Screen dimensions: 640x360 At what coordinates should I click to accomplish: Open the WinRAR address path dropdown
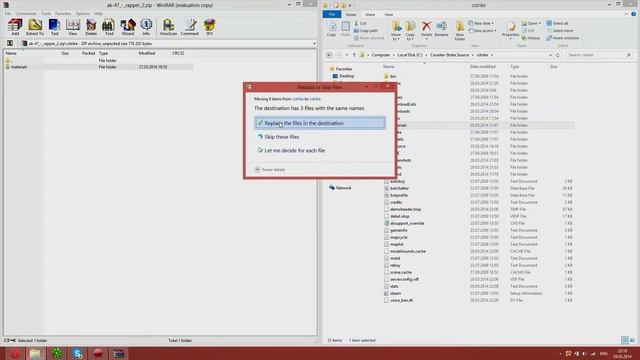pyautogui.click(x=314, y=43)
